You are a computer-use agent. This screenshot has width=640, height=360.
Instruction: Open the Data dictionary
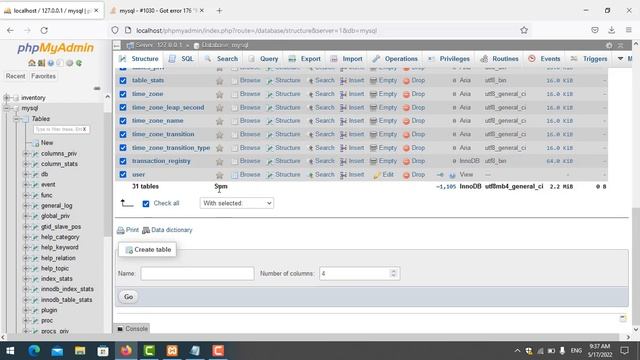coord(167,230)
